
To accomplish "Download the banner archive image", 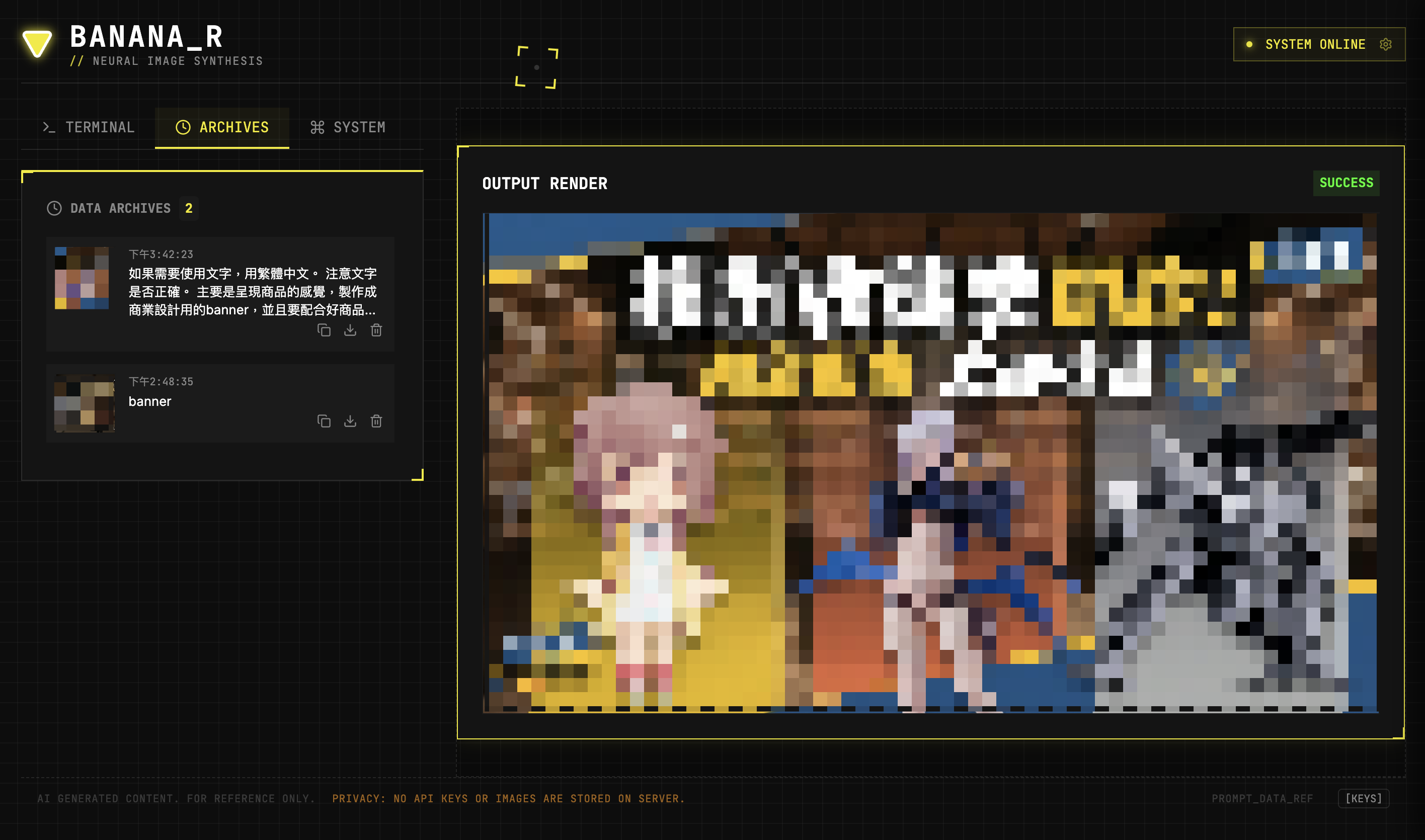I will click(350, 421).
